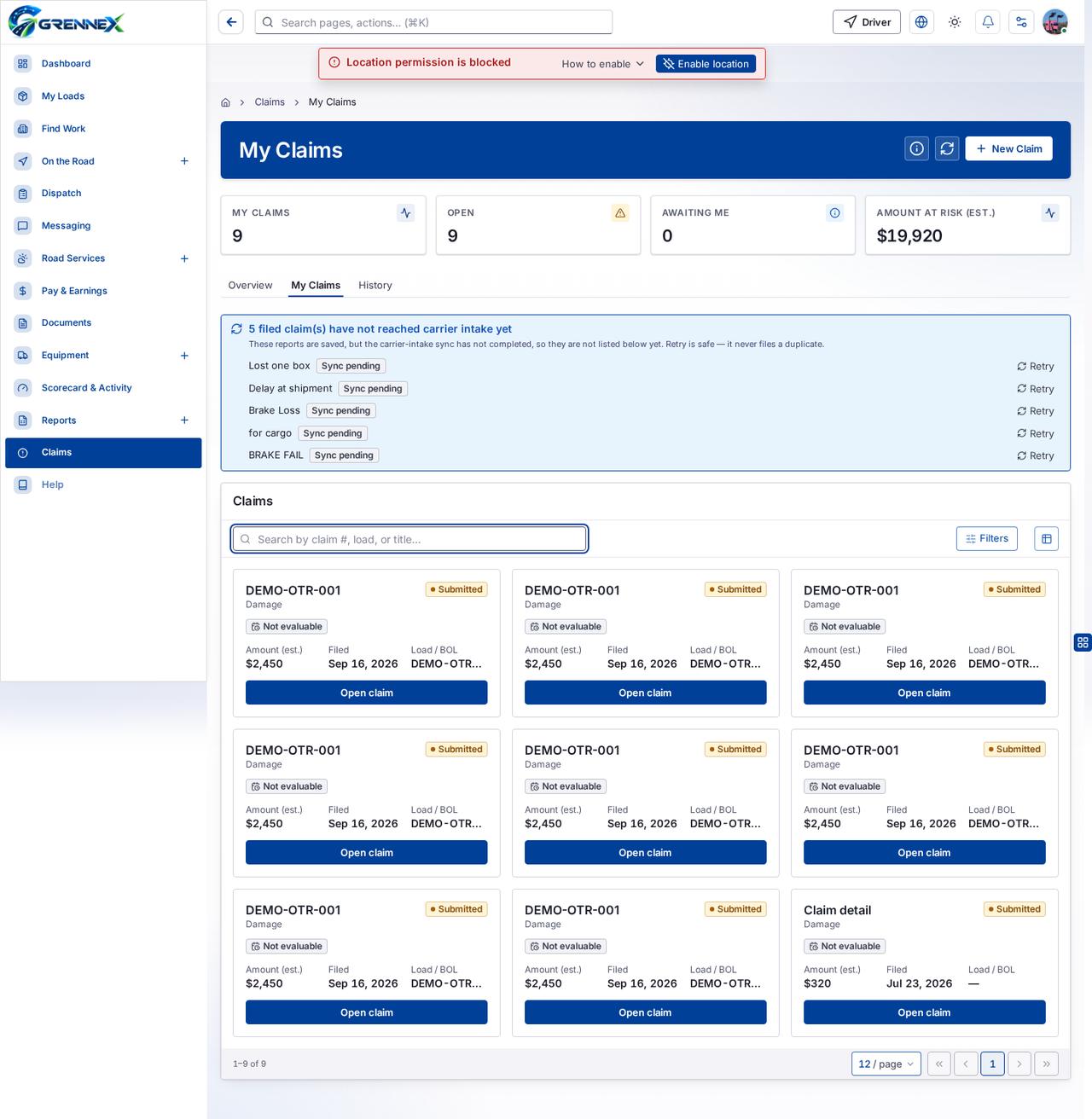Switch to the History tab
The height and width of the screenshot is (1119, 1092).
point(375,286)
